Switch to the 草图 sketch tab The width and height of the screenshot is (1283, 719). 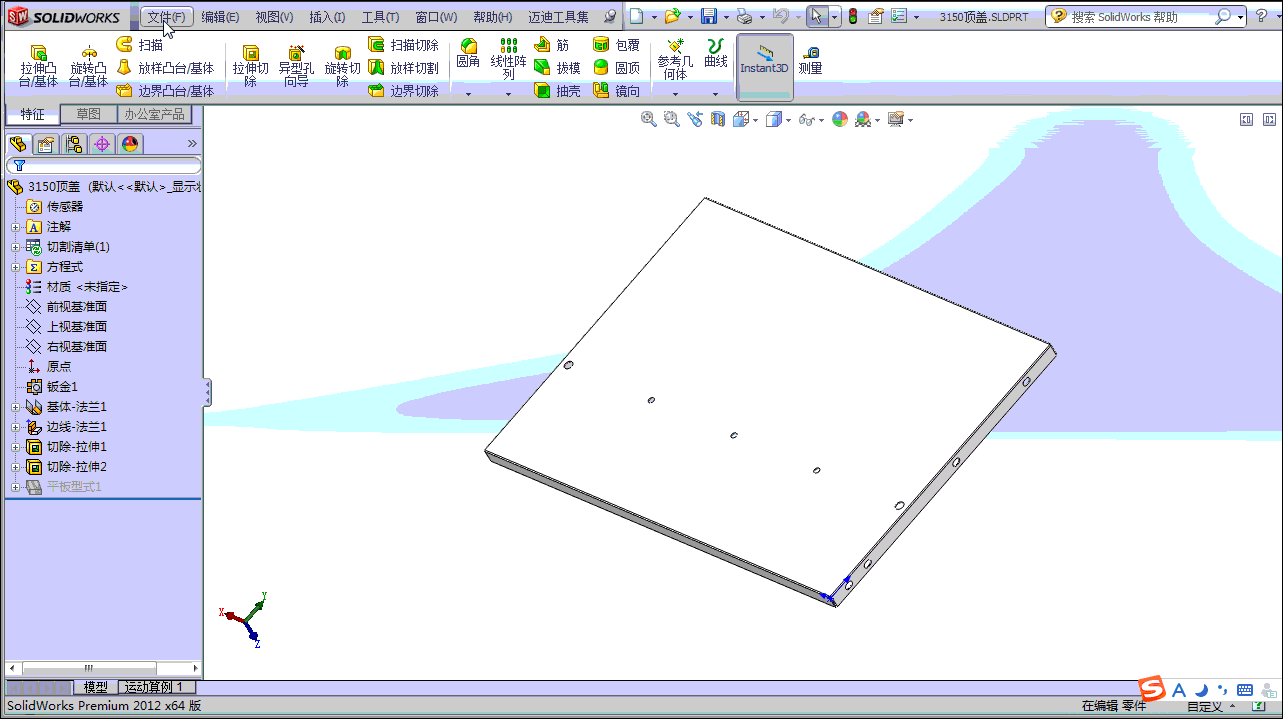(x=89, y=114)
